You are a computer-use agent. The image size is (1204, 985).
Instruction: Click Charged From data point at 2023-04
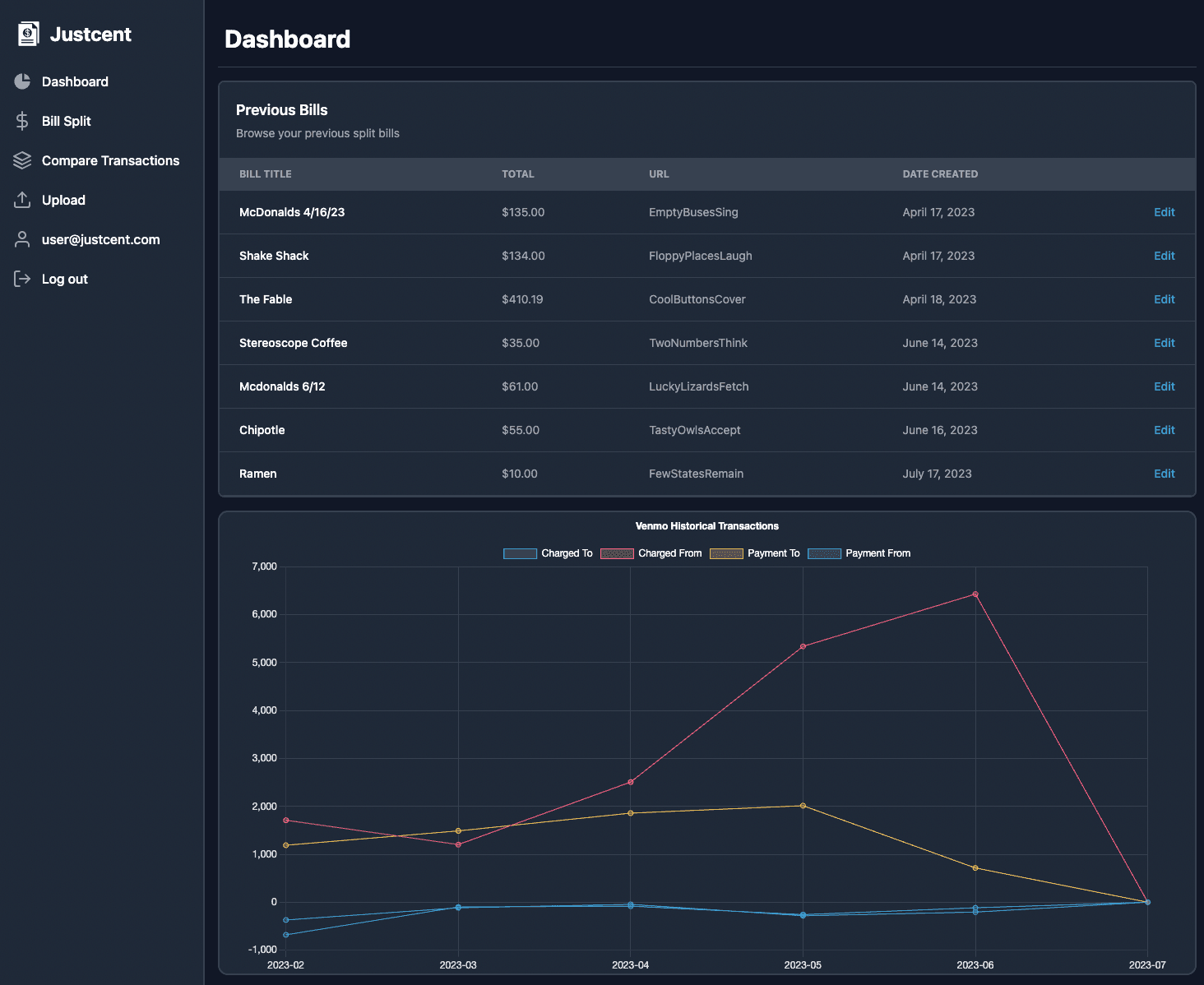click(631, 782)
